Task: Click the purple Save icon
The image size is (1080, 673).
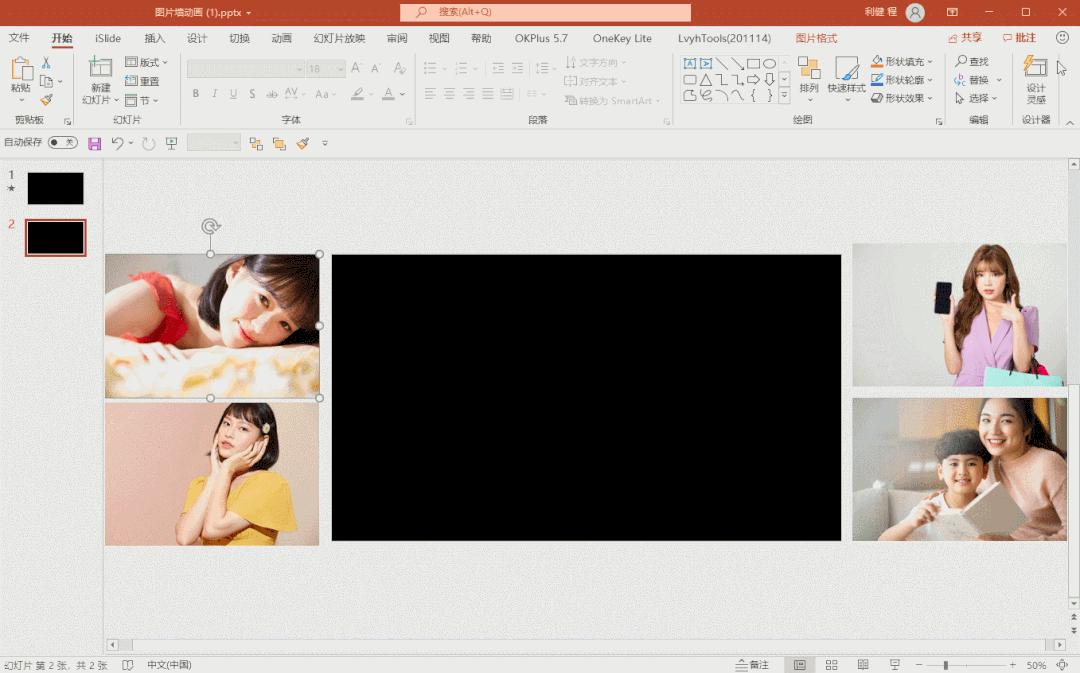Action: coord(95,144)
